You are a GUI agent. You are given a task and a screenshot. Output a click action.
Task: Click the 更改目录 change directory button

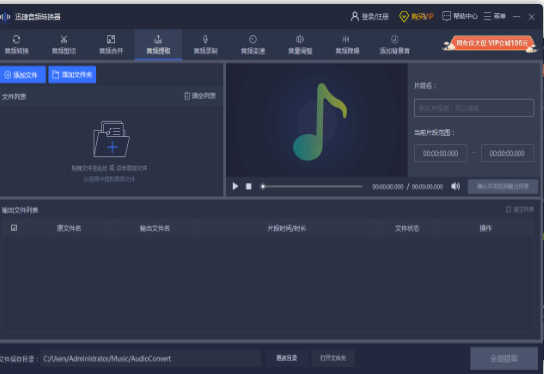click(287, 358)
